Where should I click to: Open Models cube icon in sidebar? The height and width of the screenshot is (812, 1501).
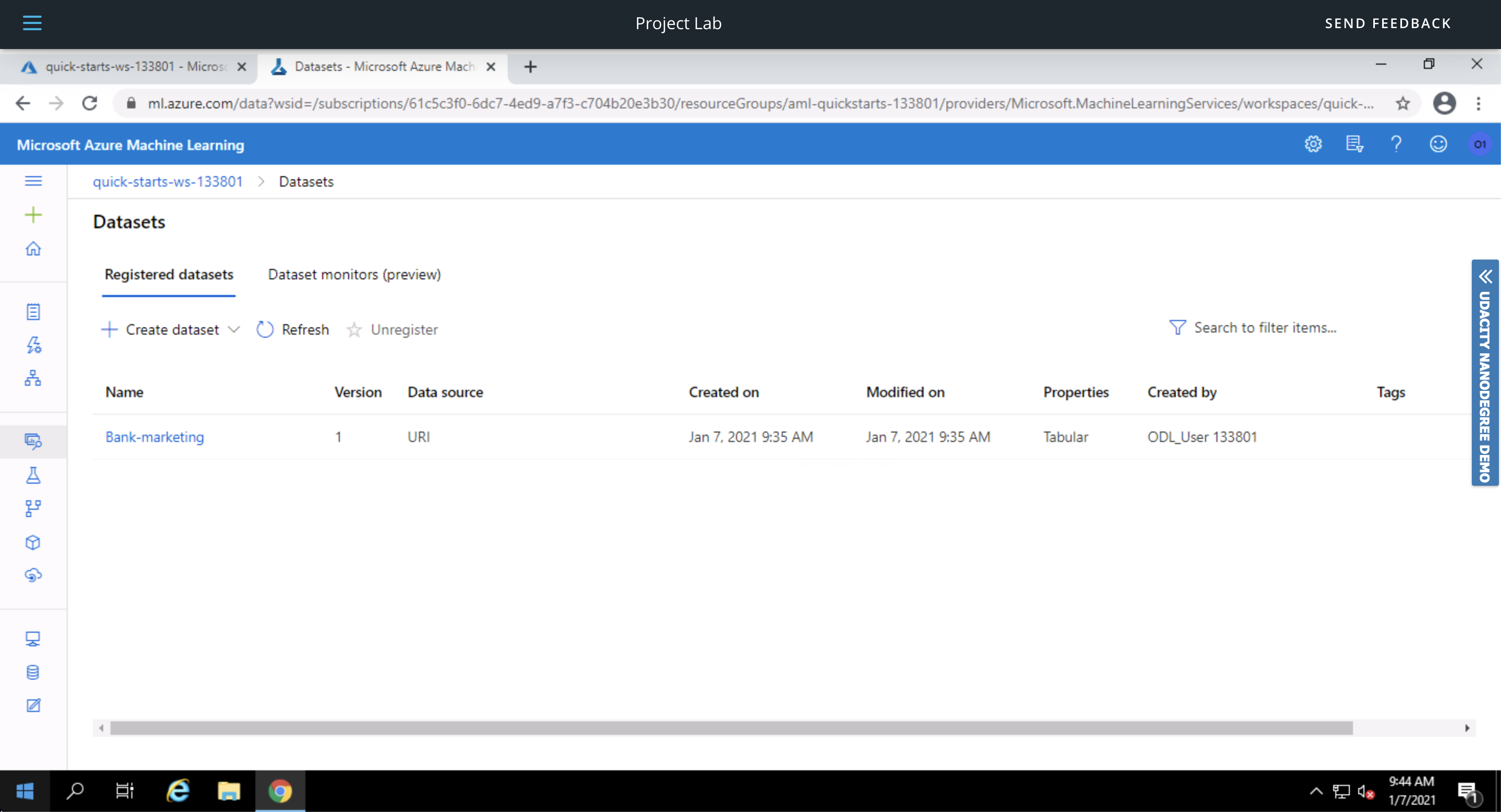[x=33, y=543]
